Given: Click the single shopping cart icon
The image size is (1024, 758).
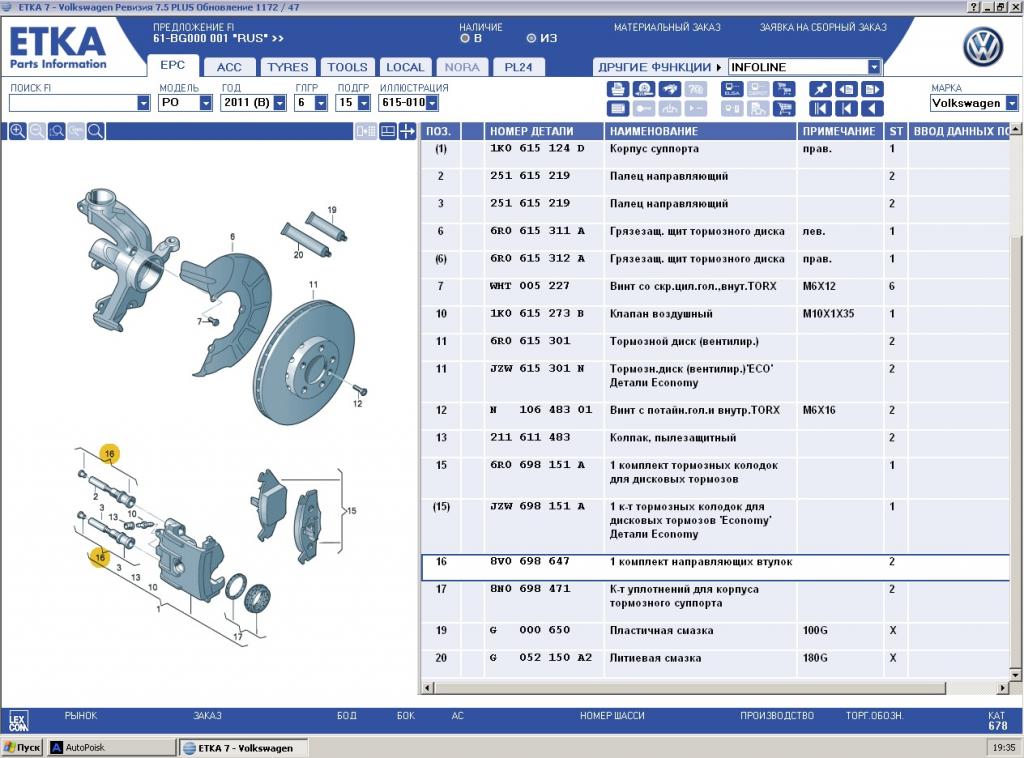Looking at the screenshot, I should pos(784,108).
